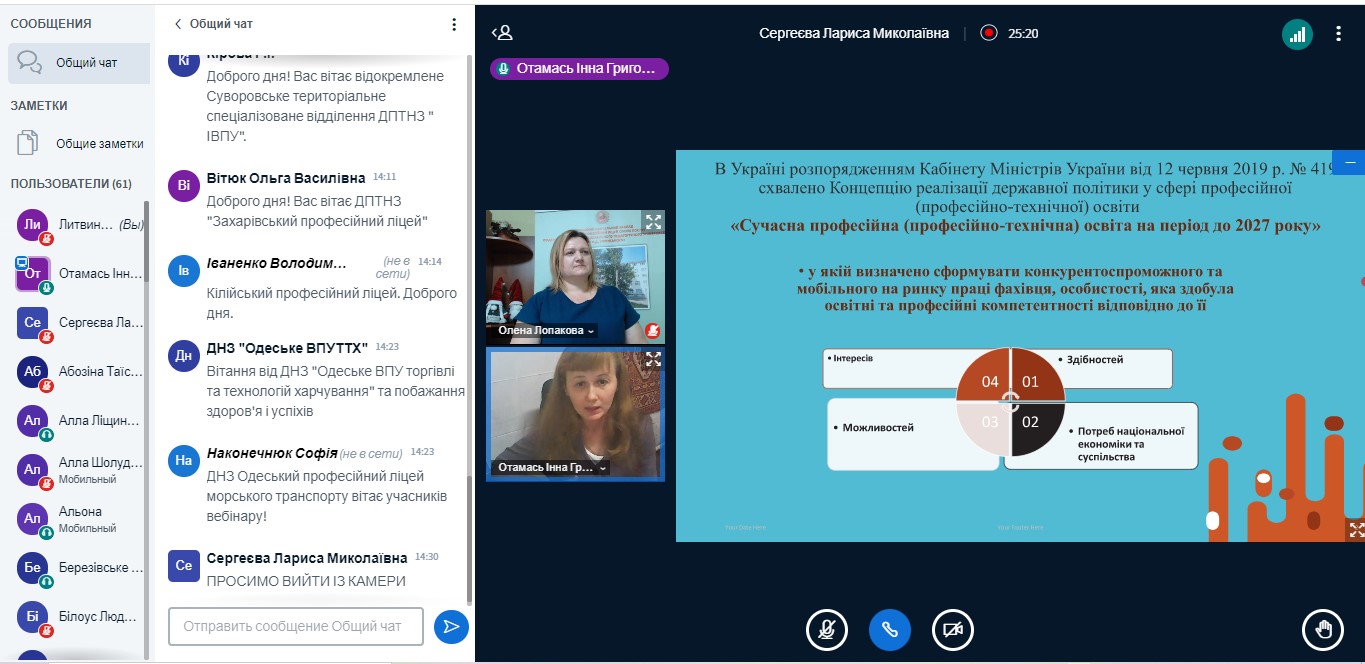Viewport: 1365px width, 664px height.
Task: Send chat message with blue arrow button
Action: (x=451, y=626)
